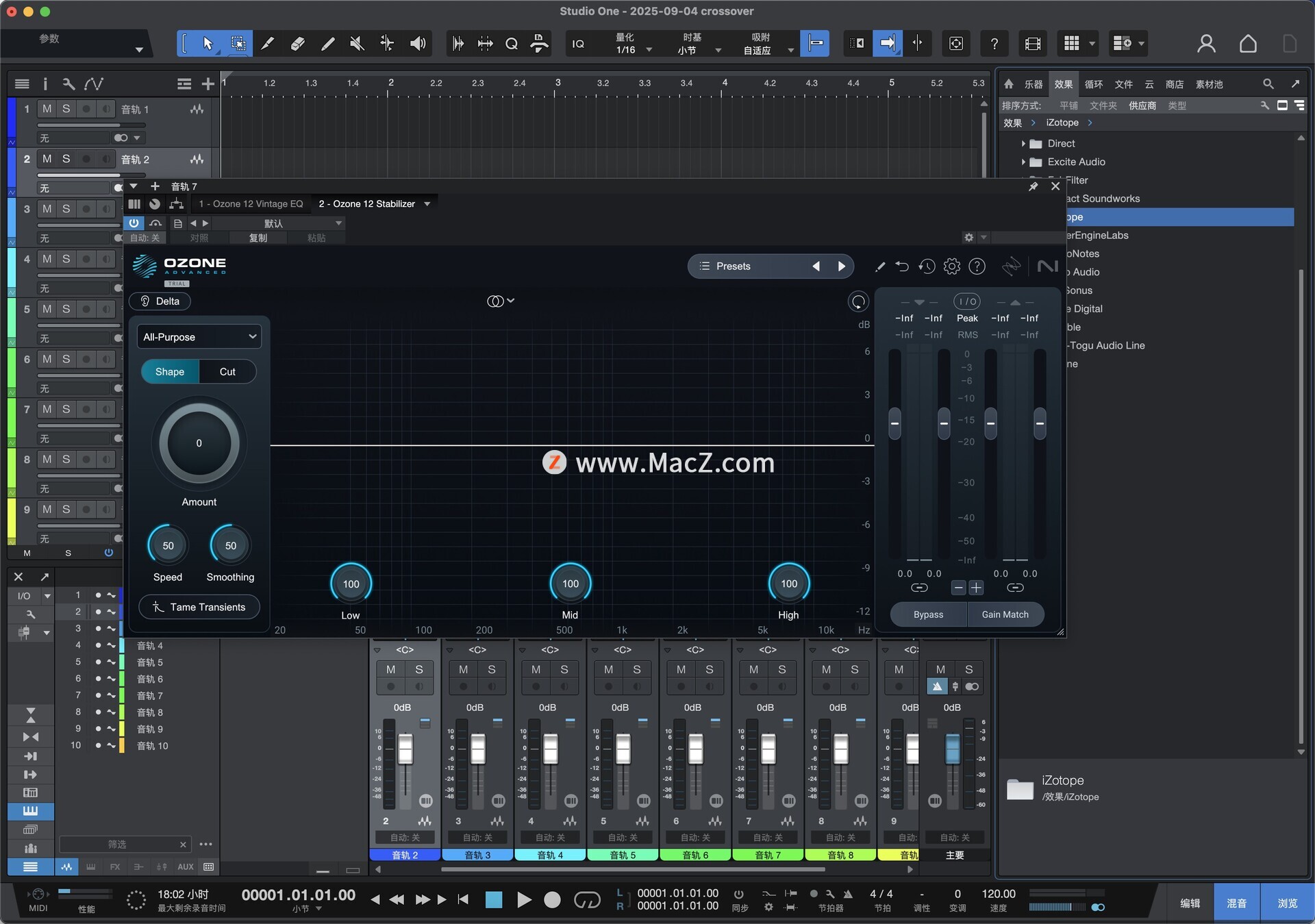
Task: Expand the Excite Audio folder
Action: pos(1023,162)
